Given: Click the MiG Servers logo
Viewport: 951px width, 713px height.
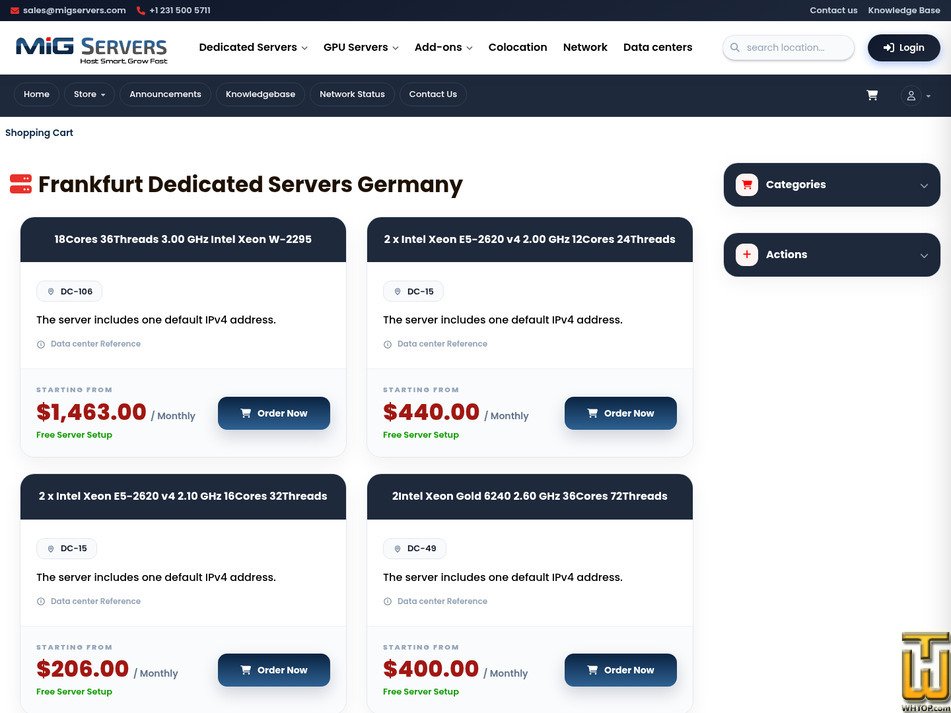Looking at the screenshot, I should pos(91,49).
